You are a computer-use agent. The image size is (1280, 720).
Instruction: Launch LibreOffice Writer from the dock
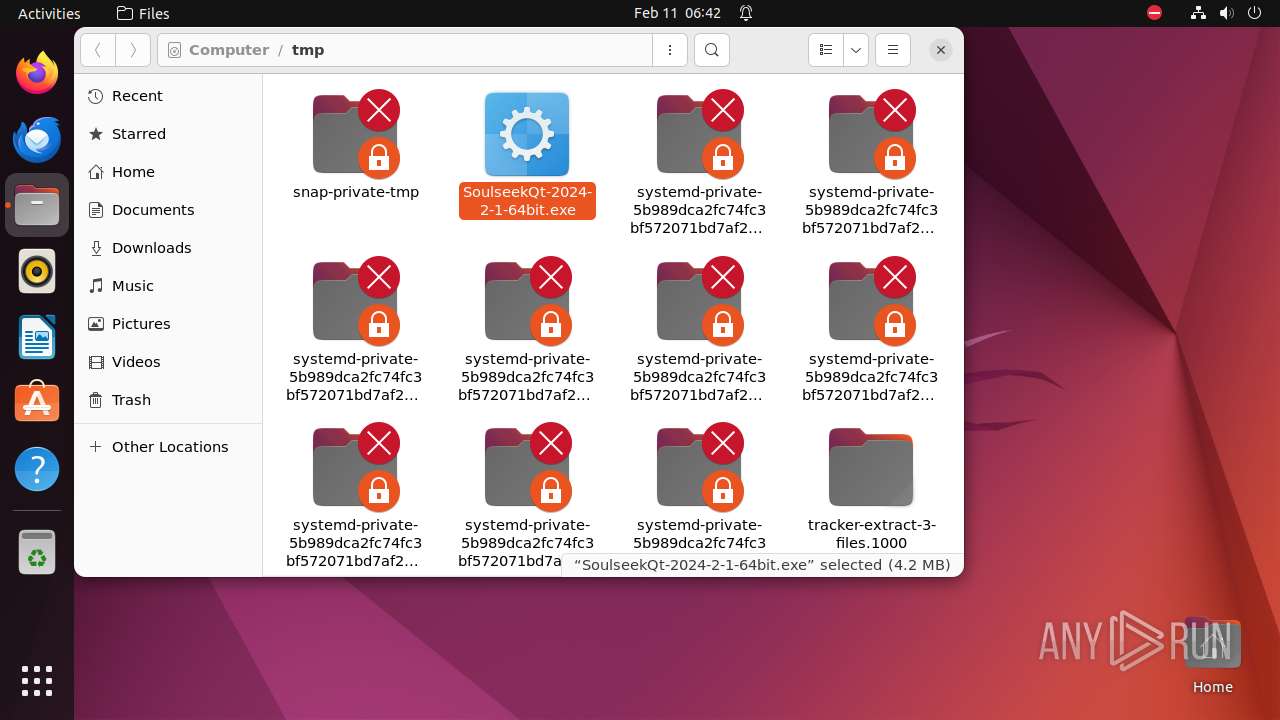coord(37,337)
